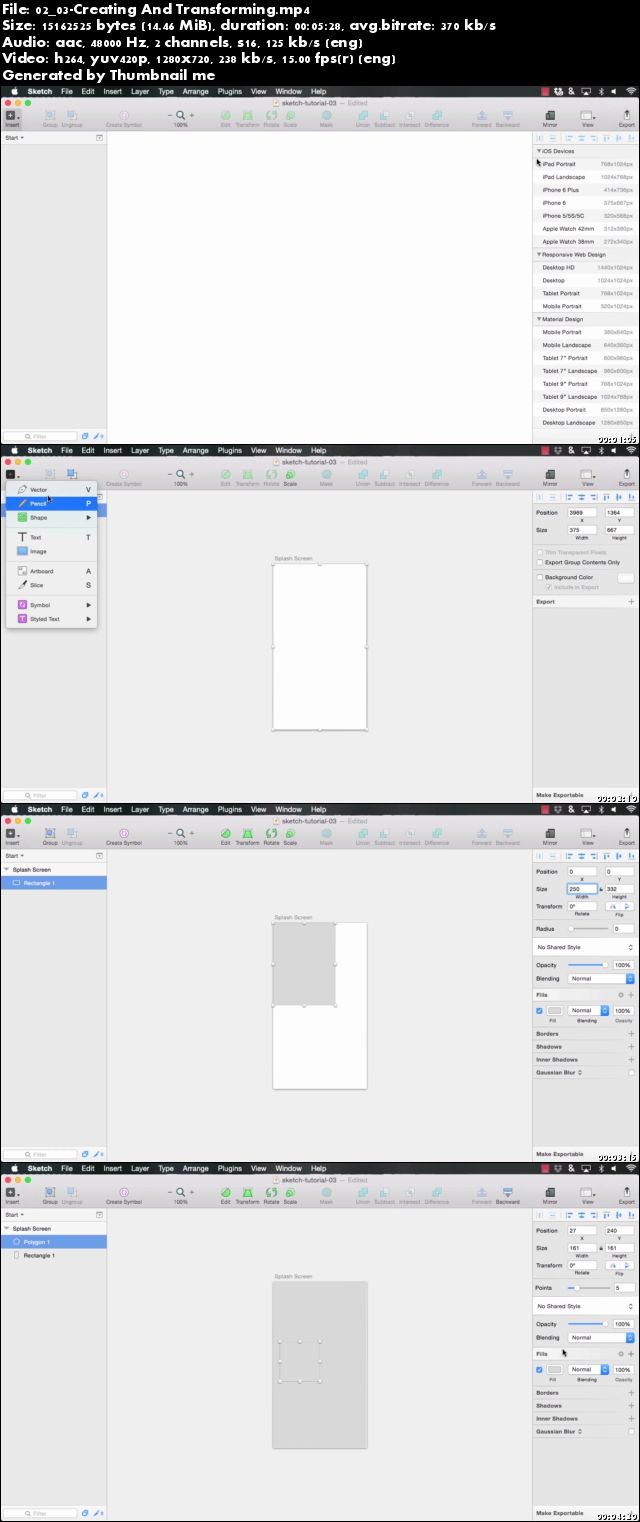Screen dimensions: 640x1522
Task: Select the iPad Landscape artboard preset
Action: (586, 177)
